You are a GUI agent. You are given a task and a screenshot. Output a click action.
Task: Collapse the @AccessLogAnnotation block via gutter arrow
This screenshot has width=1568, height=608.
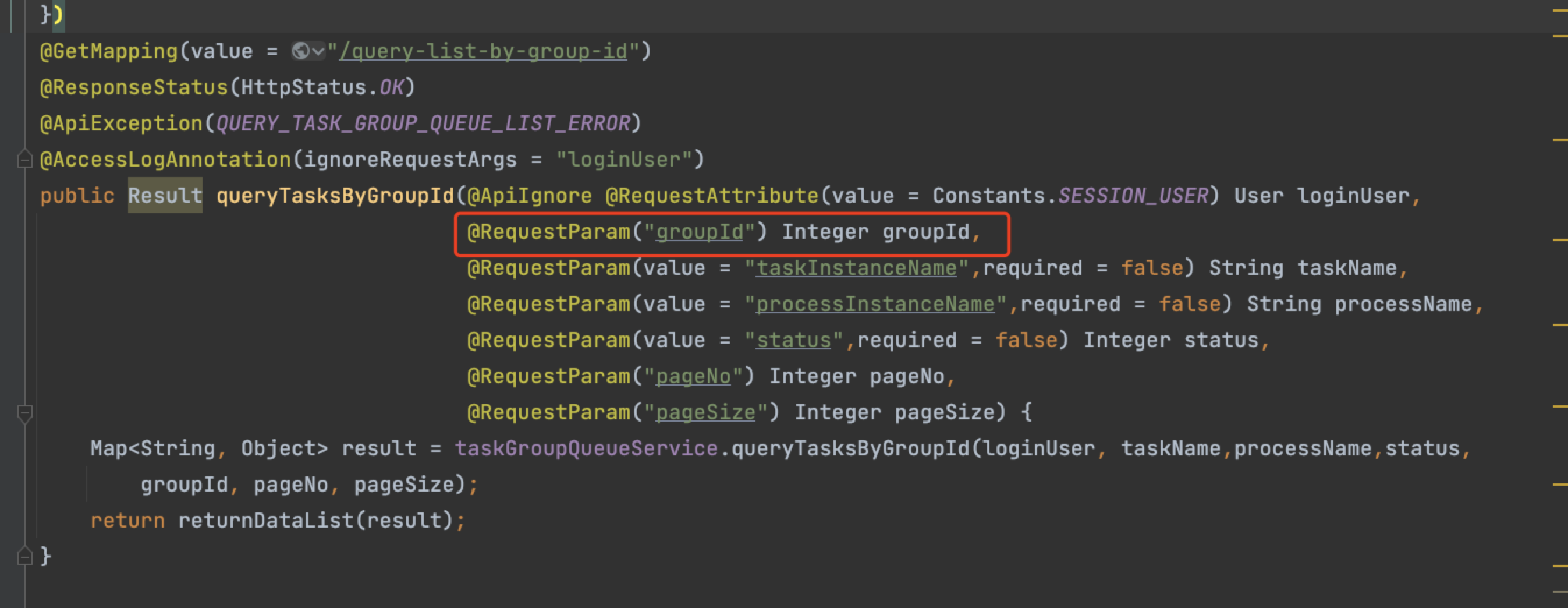pos(24,159)
